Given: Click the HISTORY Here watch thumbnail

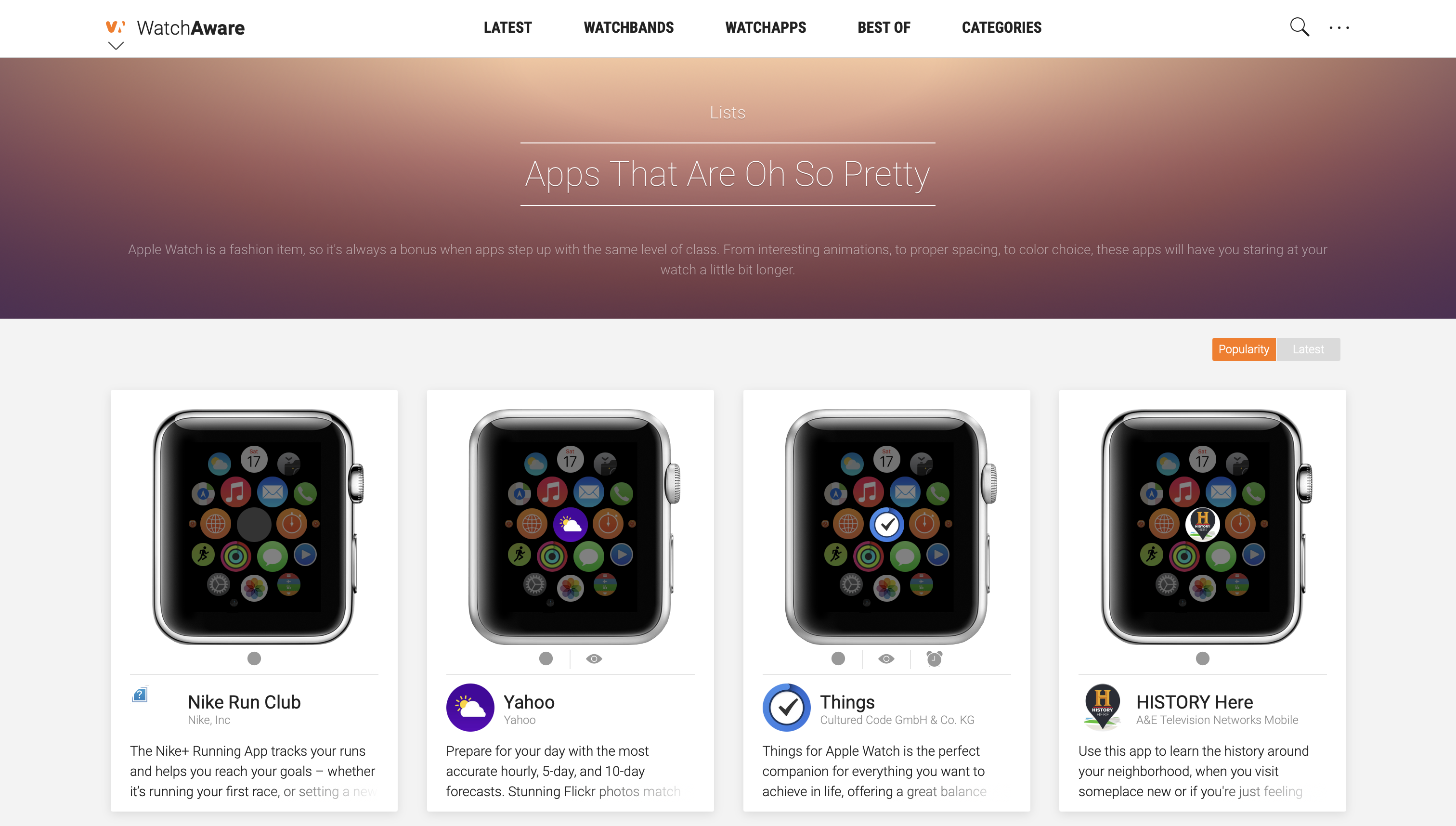Looking at the screenshot, I should pyautogui.click(x=1202, y=527).
